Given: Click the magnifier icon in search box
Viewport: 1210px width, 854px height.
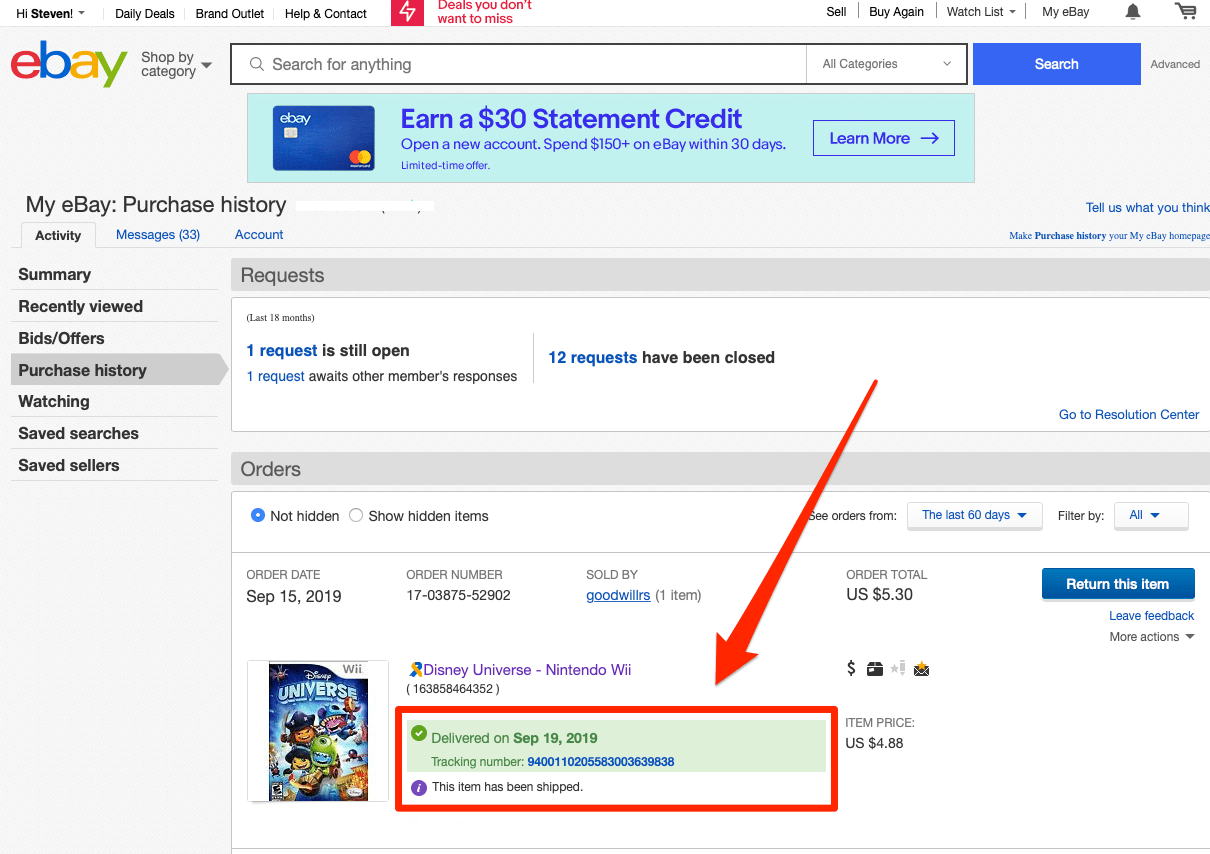Looking at the screenshot, I should pyautogui.click(x=256, y=64).
